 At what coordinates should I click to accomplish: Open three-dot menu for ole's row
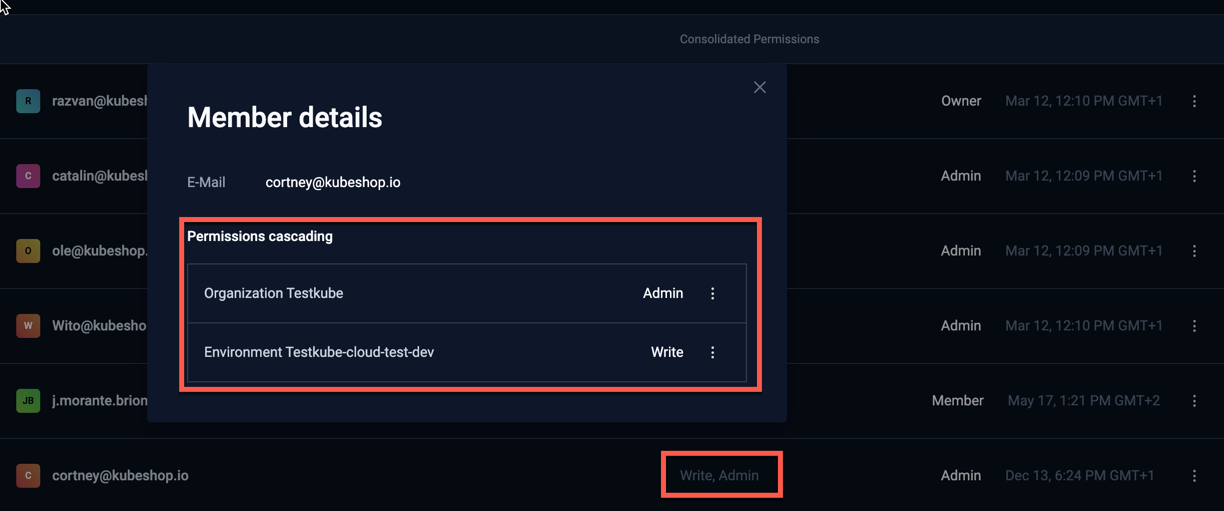click(1194, 251)
